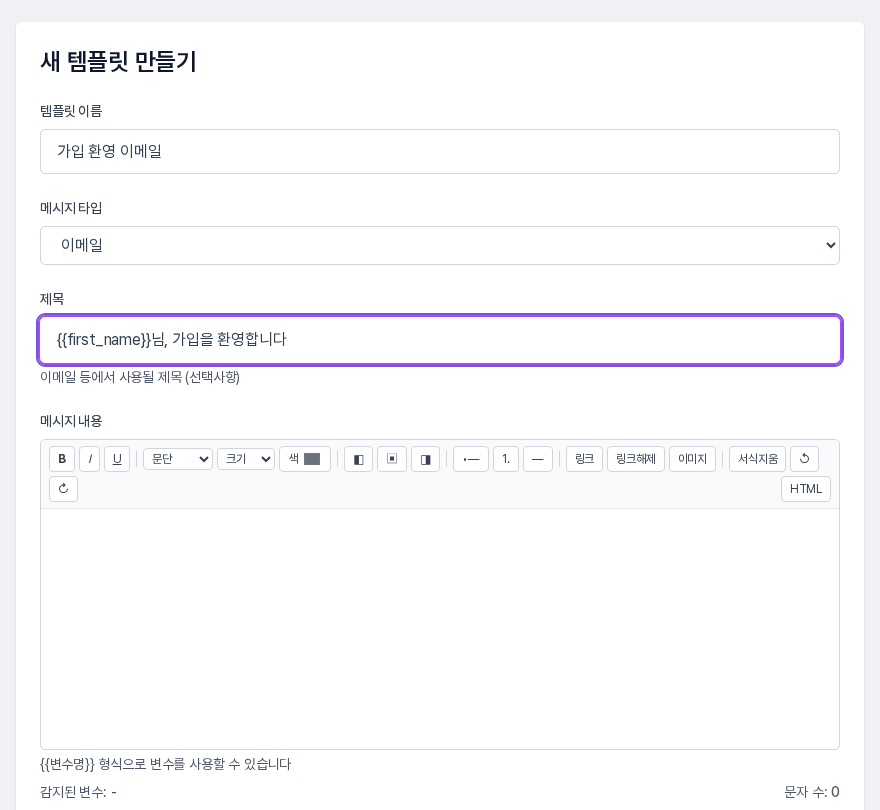Click inside the message content editor area
This screenshot has width=880, height=810.
coord(440,629)
